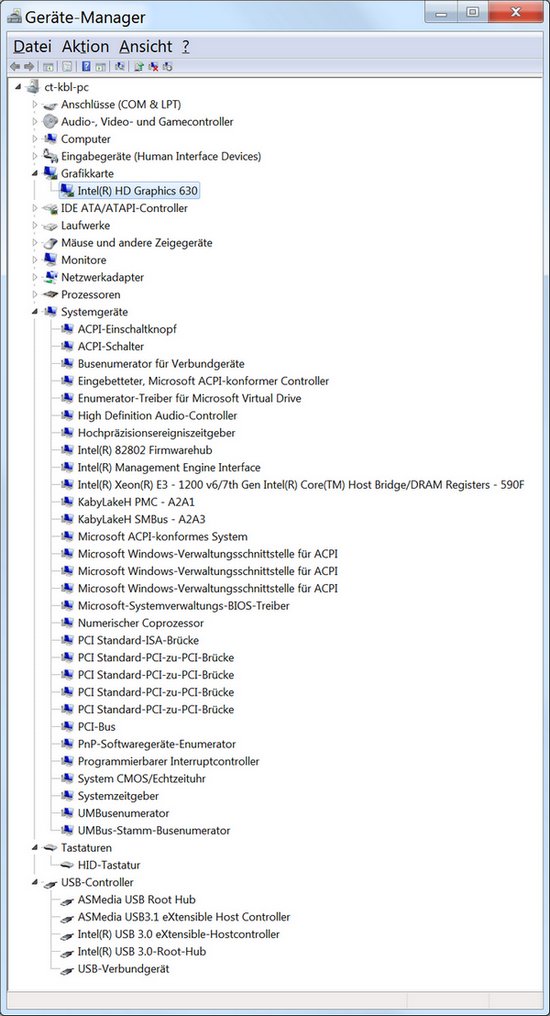Expand the Prozessoren category
The image size is (550, 1016).
35,294
